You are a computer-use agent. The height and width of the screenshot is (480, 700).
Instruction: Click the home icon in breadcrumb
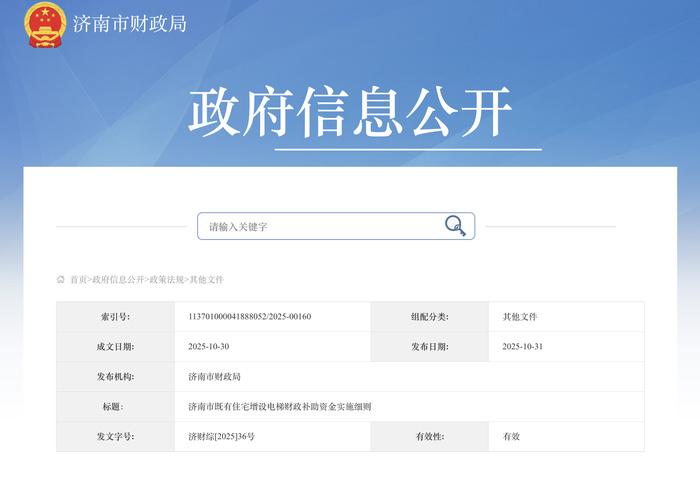(x=61, y=280)
